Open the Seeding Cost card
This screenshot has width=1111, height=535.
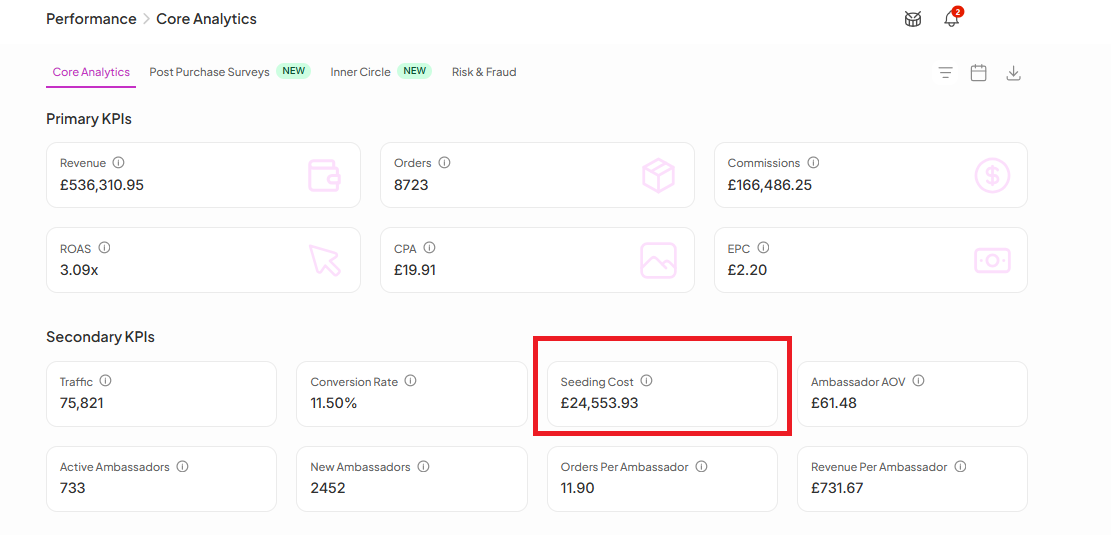662,394
